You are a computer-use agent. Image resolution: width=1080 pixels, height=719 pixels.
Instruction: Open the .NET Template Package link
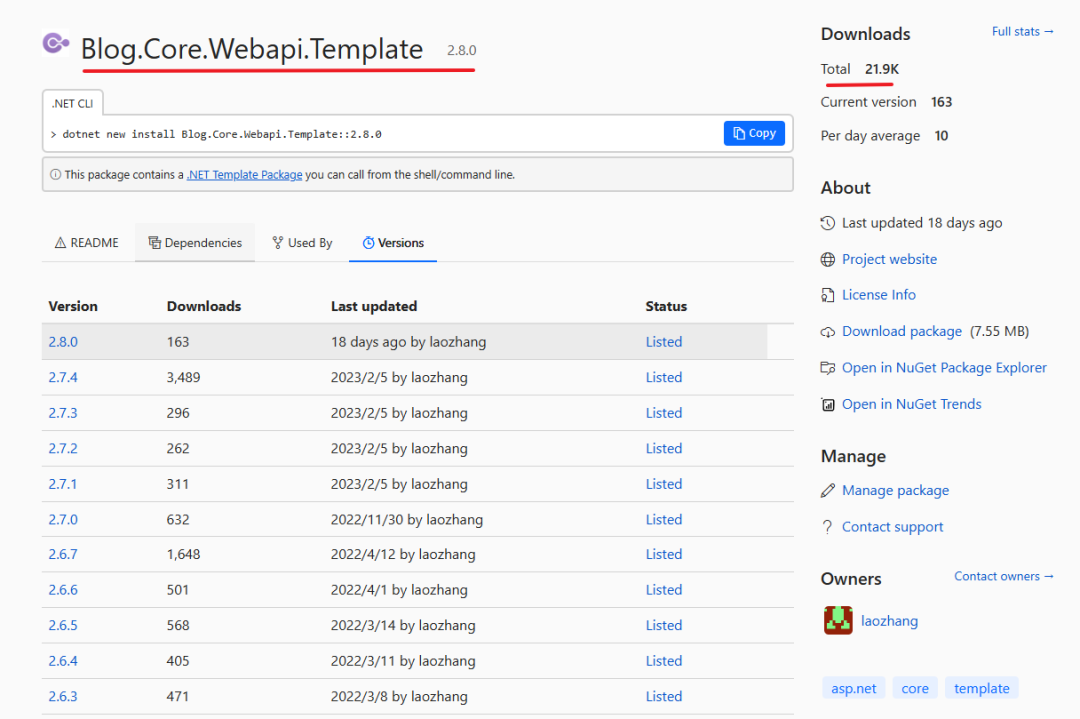(245, 175)
